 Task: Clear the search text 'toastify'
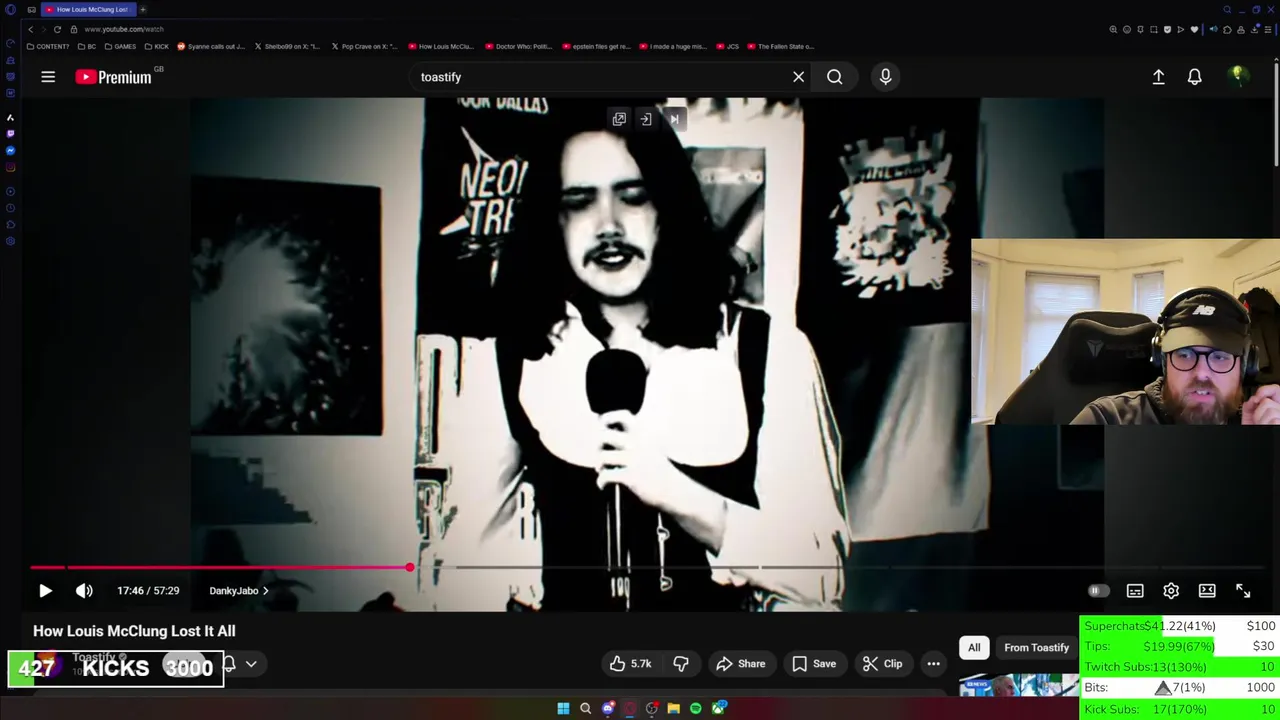(x=798, y=77)
